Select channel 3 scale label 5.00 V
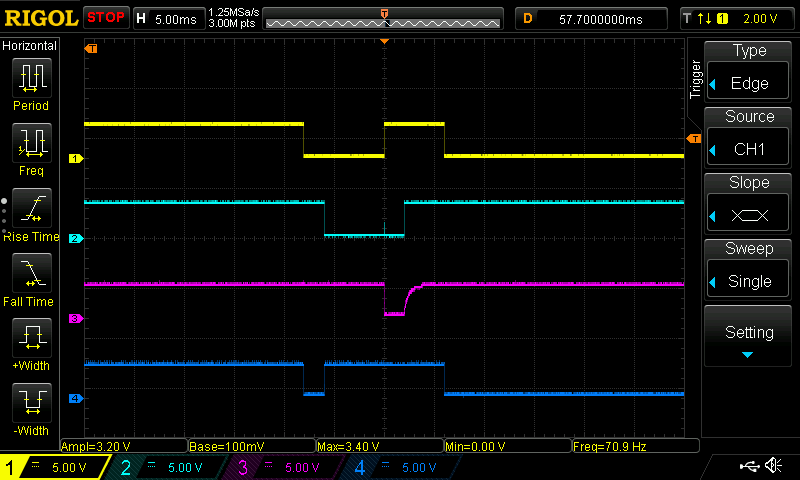Image resolution: width=800 pixels, height=480 pixels. [x=302, y=468]
